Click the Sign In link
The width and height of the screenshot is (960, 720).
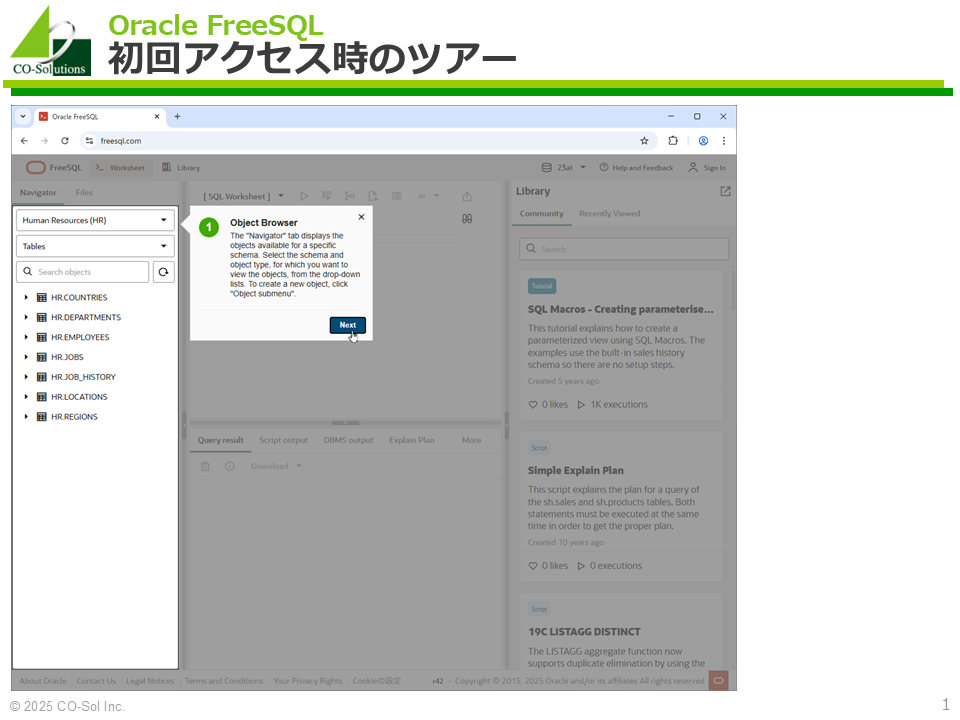pyautogui.click(x=707, y=168)
